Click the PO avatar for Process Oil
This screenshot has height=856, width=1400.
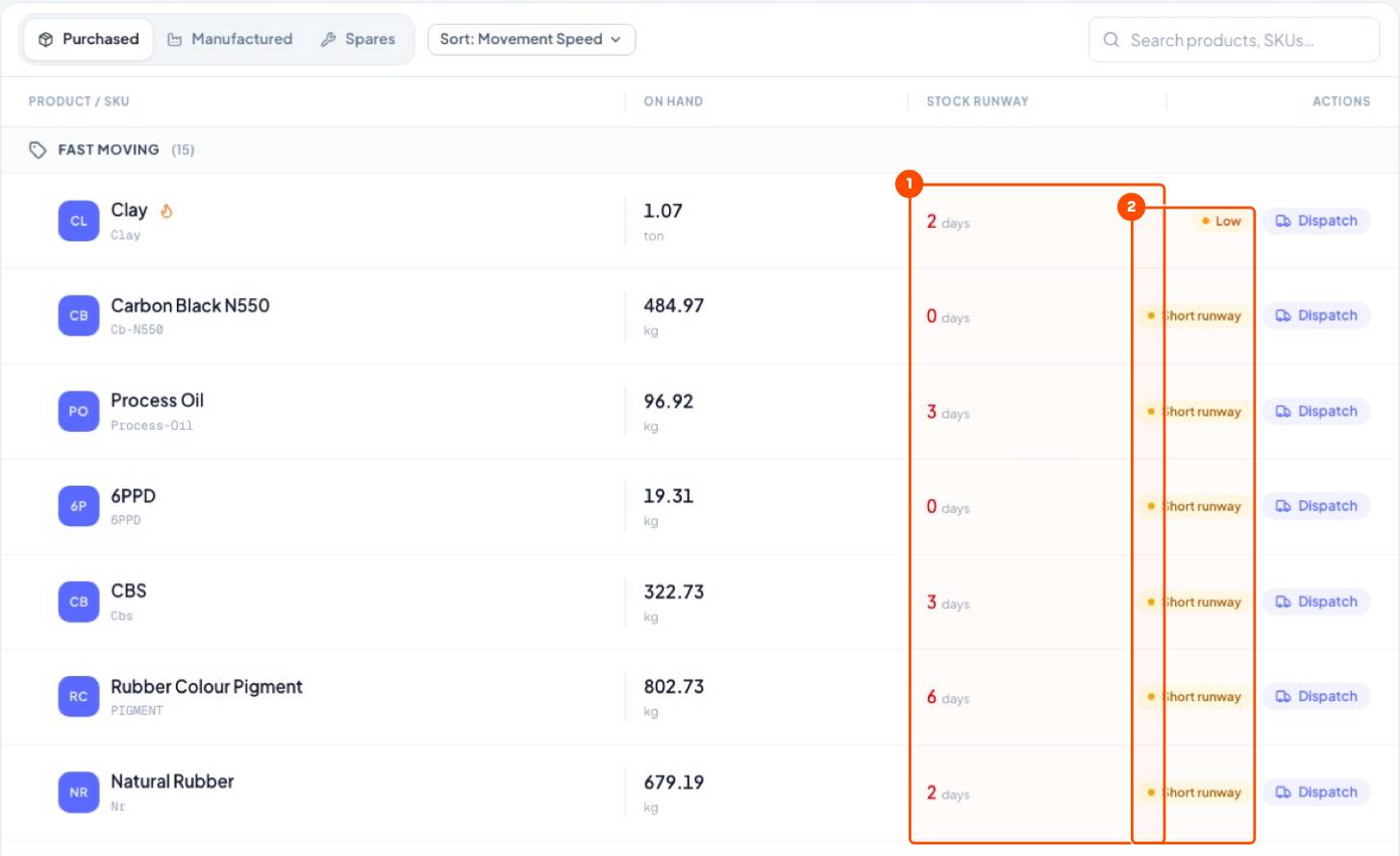(x=79, y=411)
